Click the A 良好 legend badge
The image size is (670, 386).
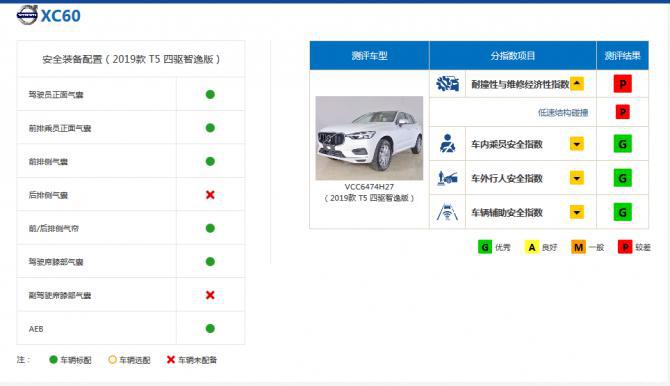click(532, 247)
